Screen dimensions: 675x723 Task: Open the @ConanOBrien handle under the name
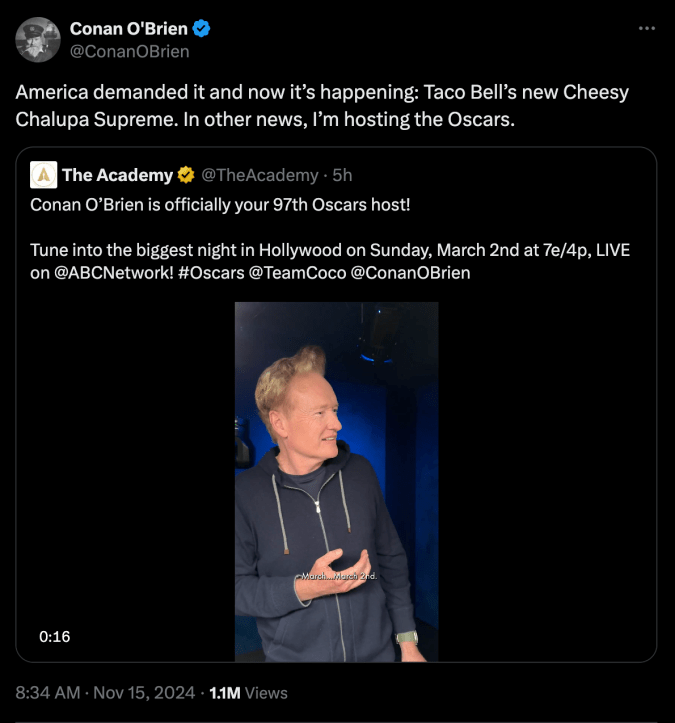tap(129, 51)
